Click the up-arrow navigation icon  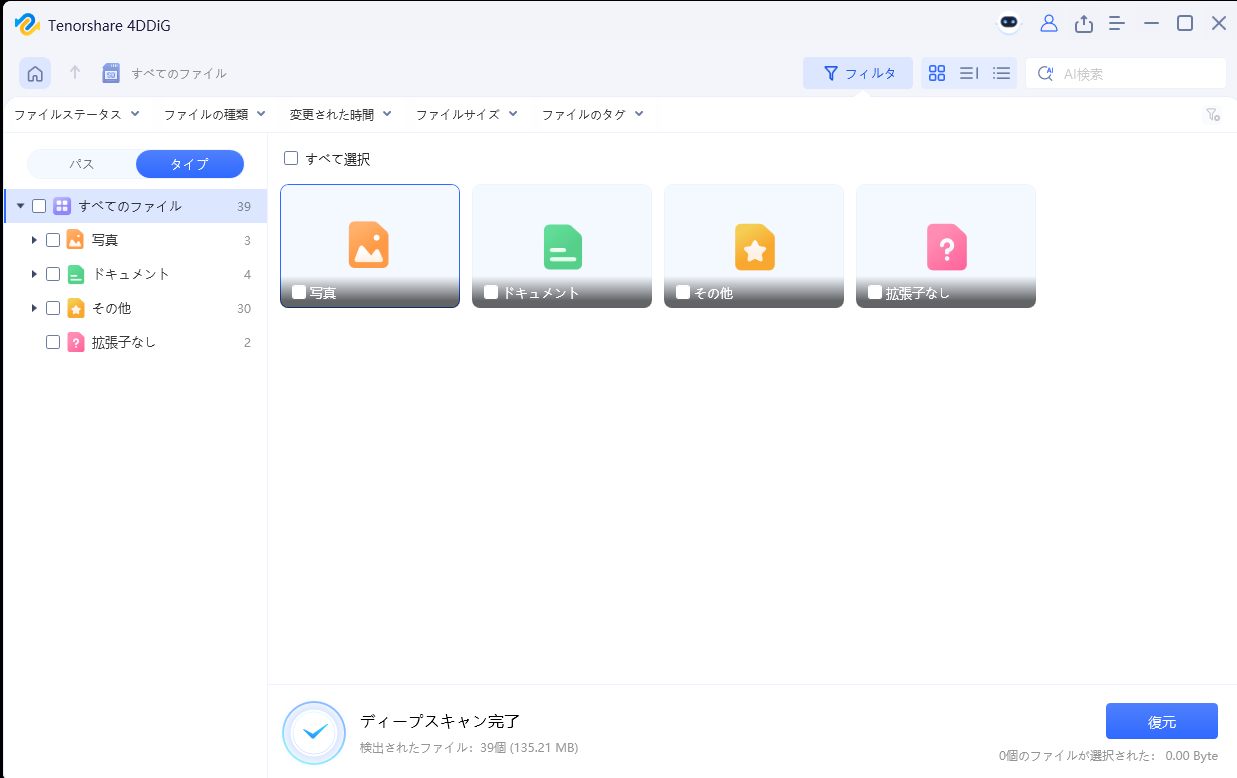[75, 73]
